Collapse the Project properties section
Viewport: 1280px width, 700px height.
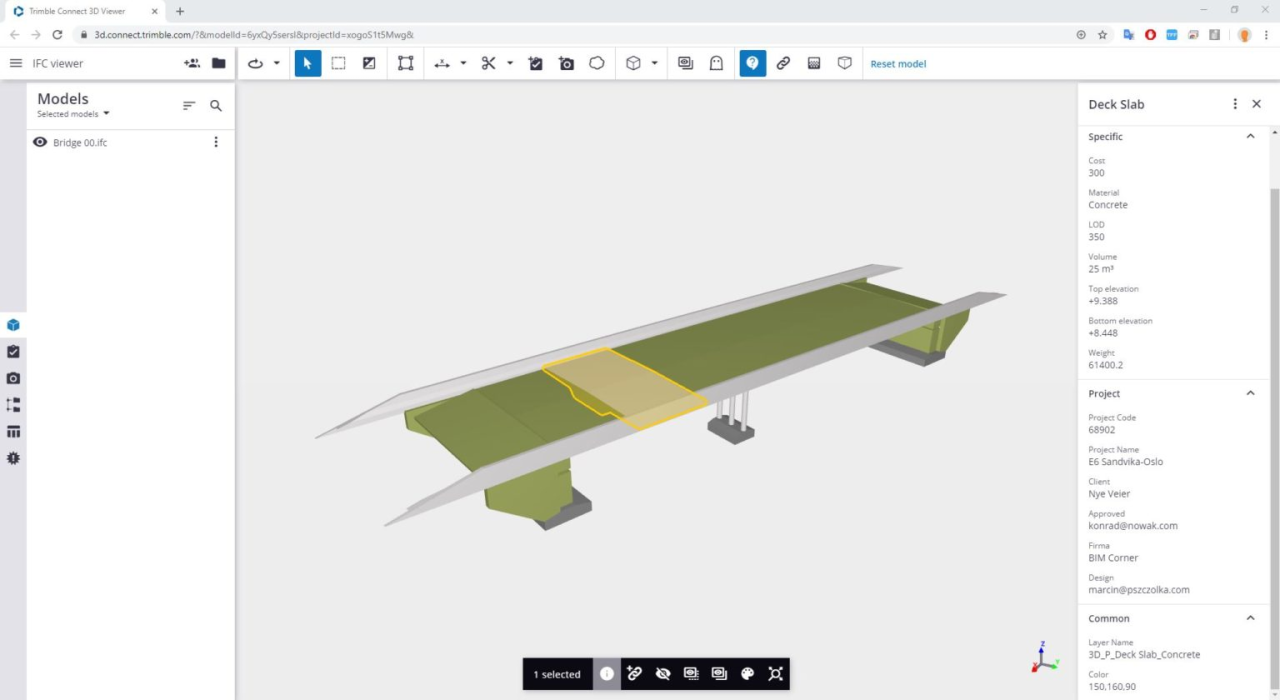1250,393
